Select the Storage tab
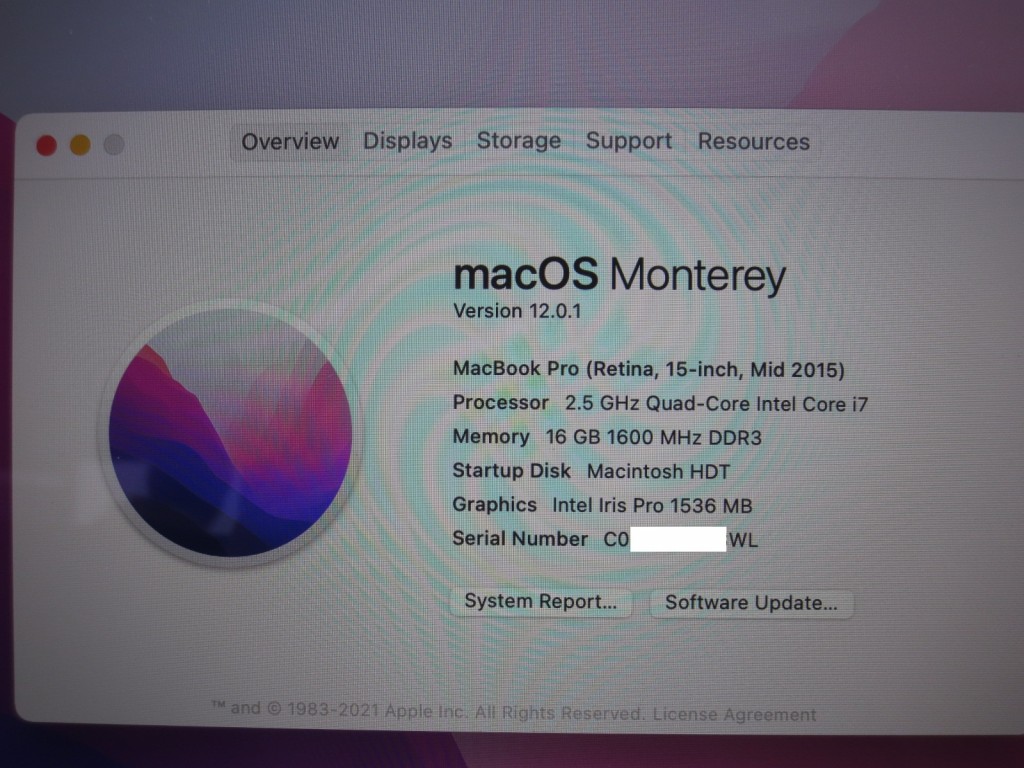The width and height of the screenshot is (1024, 768). [519, 141]
